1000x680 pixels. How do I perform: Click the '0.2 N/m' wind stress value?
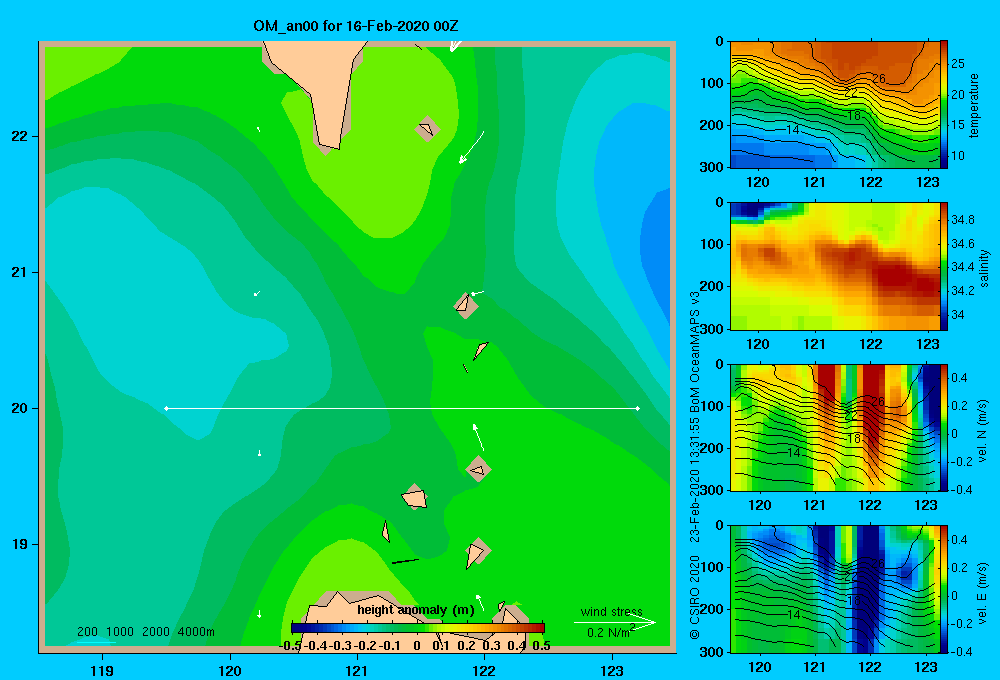[611, 632]
